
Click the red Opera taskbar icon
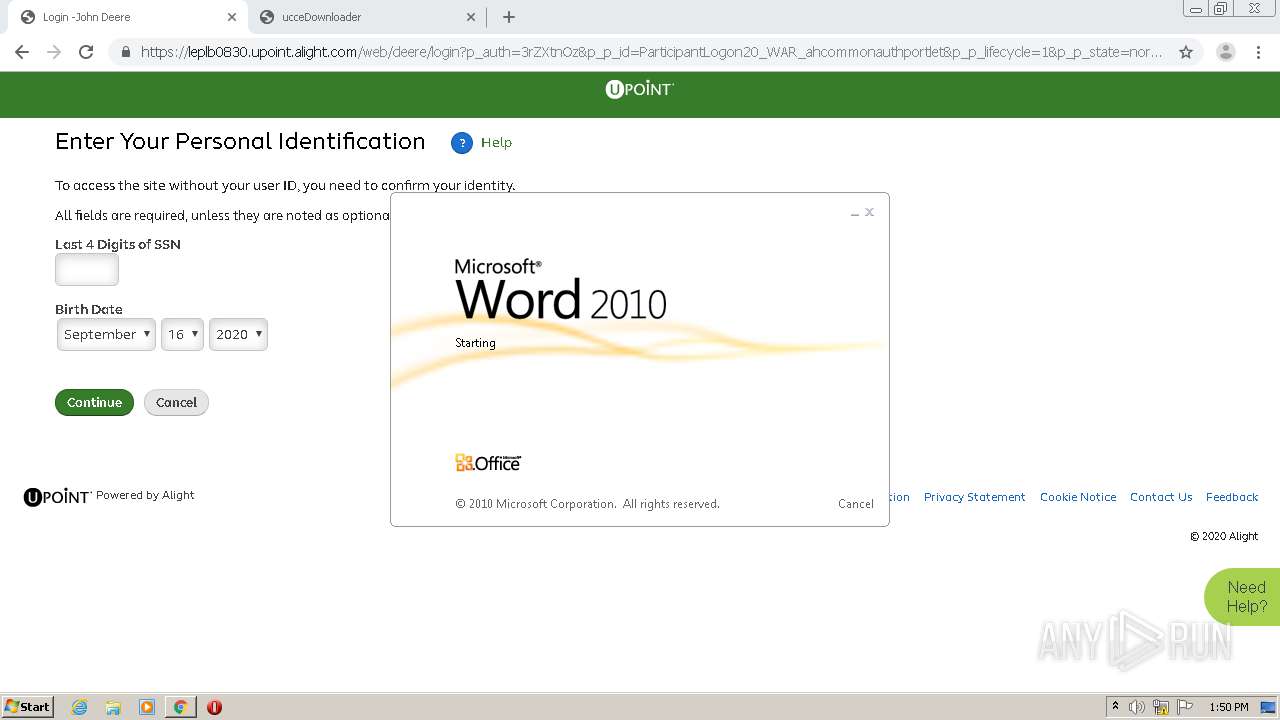point(214,707)
